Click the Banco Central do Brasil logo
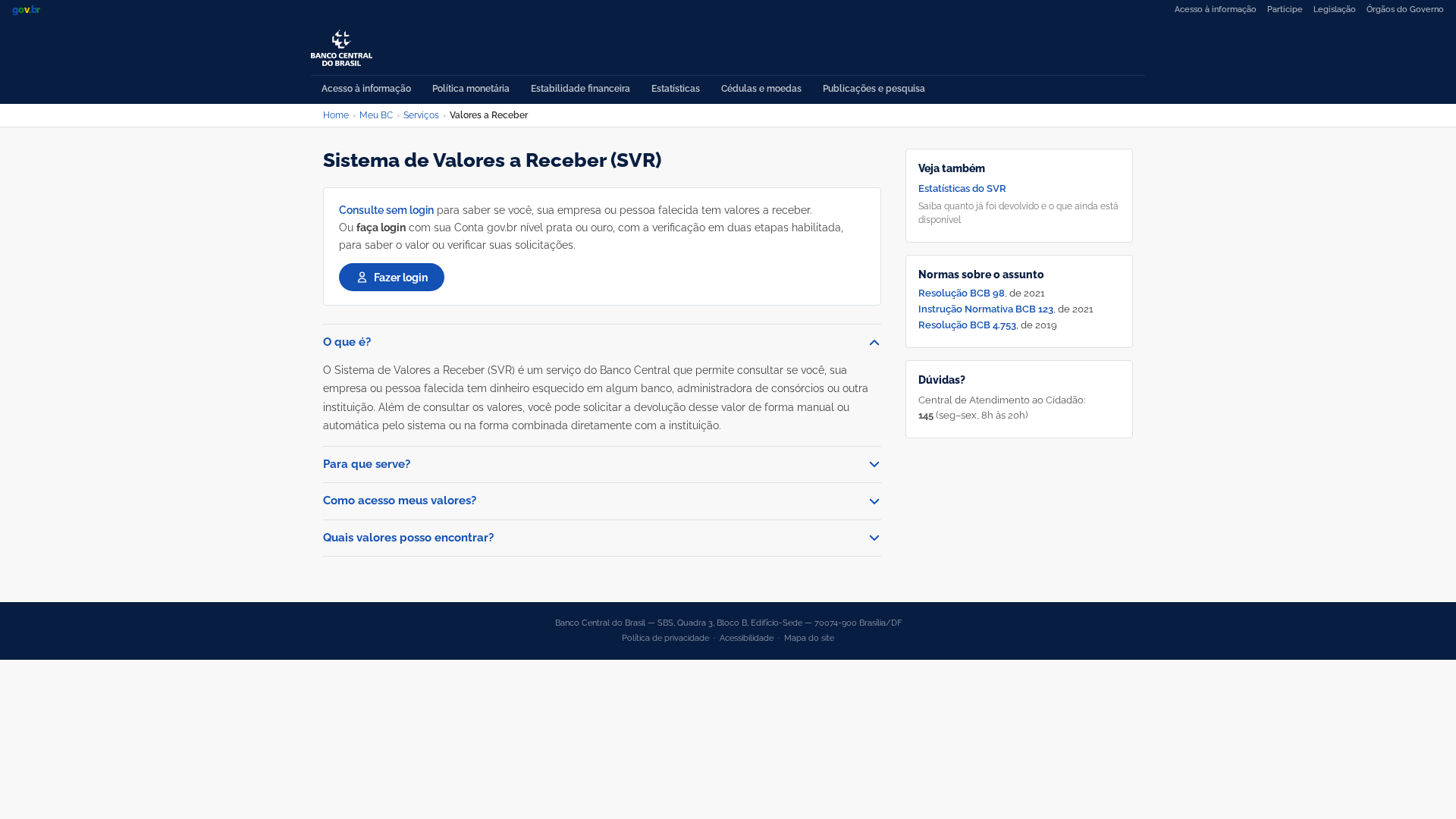Image resolution: width=1456 pixels, height=819 pixels. 341,49
